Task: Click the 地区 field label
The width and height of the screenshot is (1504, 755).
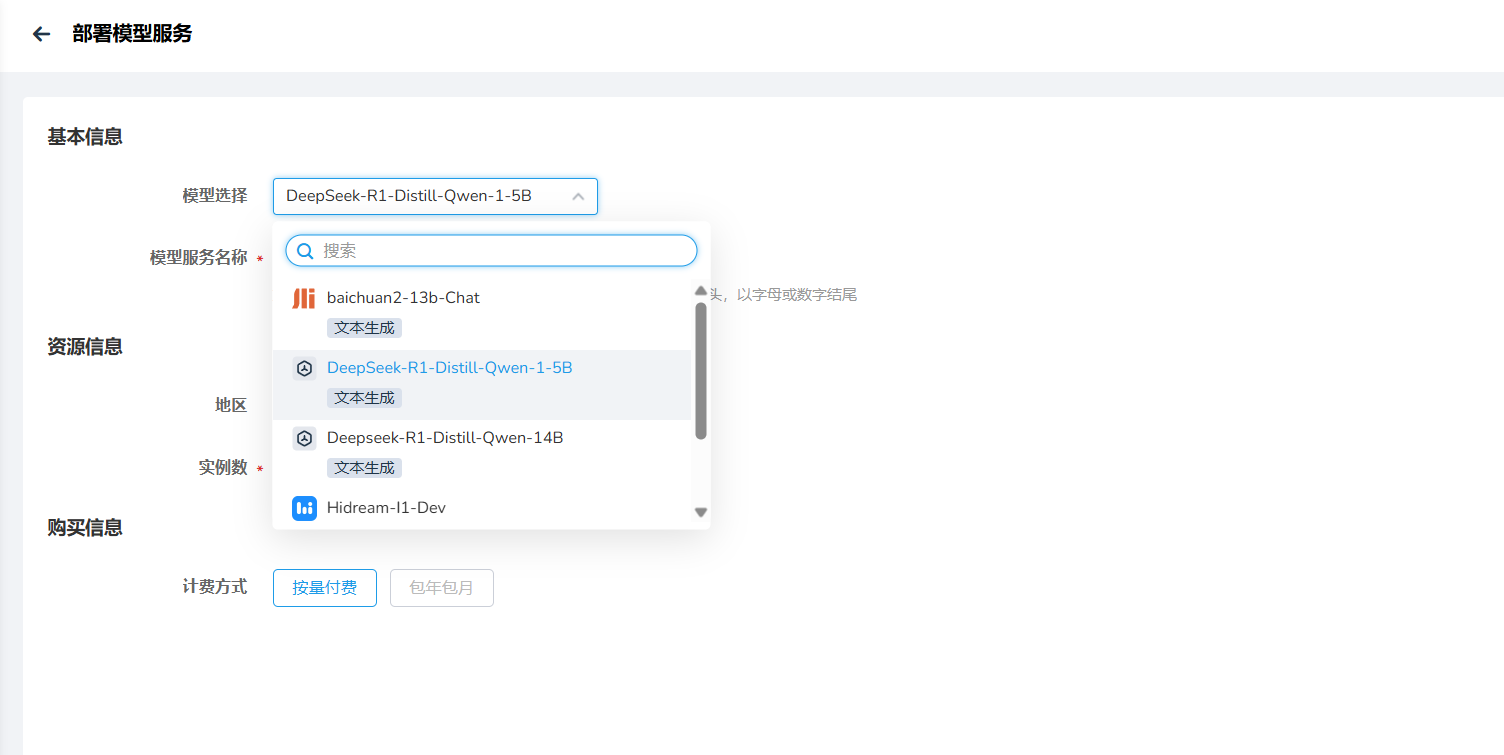Action: [x=231, y=406]
